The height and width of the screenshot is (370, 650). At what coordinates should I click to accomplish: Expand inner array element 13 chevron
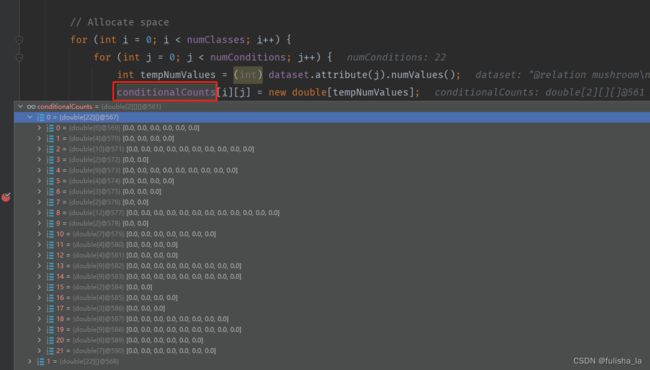39,266
